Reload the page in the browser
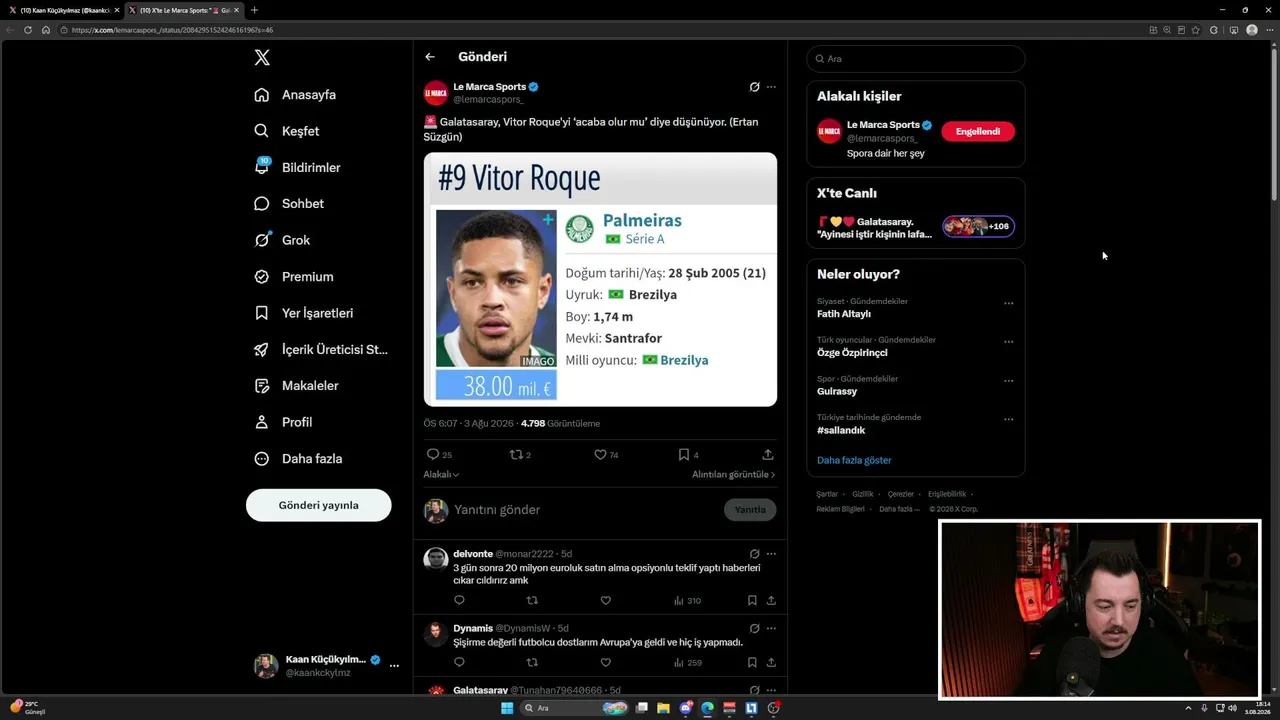The height and width of the screenshot is (720, 1280). pos(28,30)
